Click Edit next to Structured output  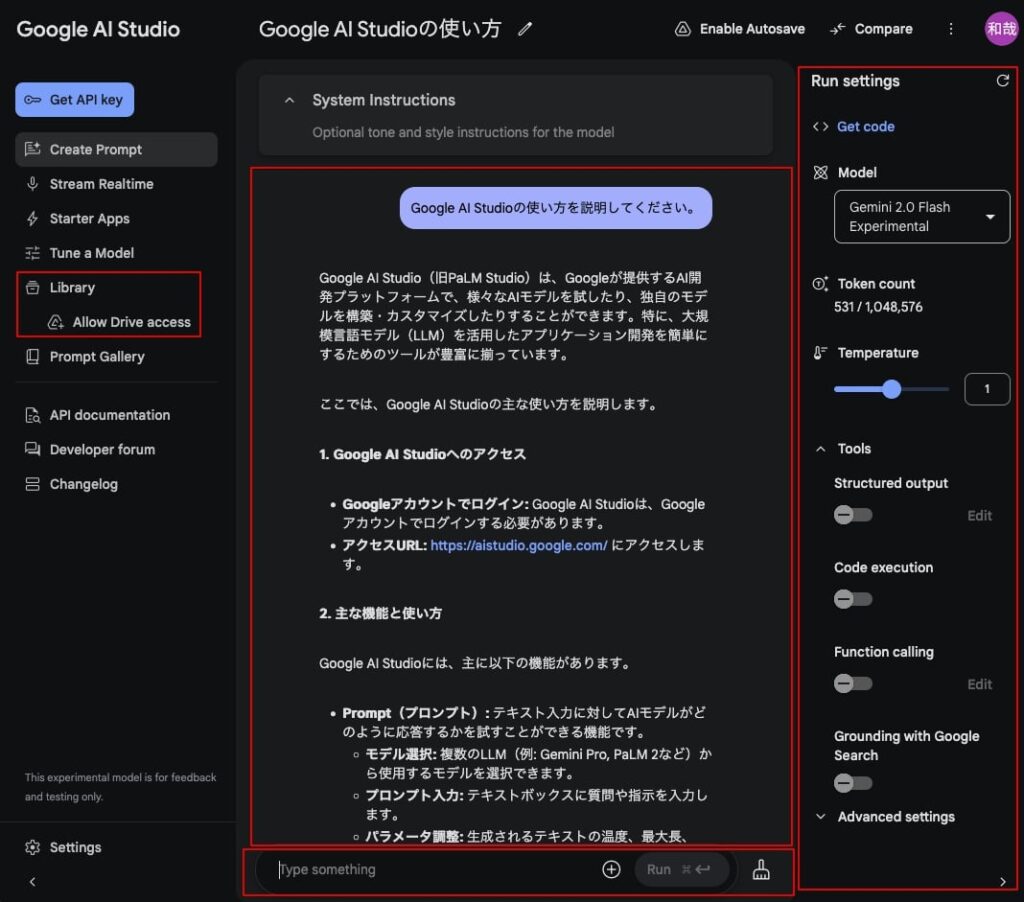coord(979,516)
